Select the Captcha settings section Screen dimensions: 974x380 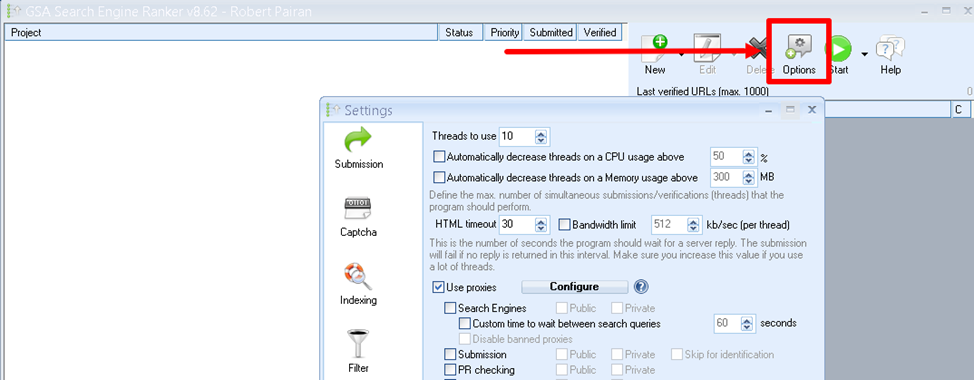click(358, 217)
